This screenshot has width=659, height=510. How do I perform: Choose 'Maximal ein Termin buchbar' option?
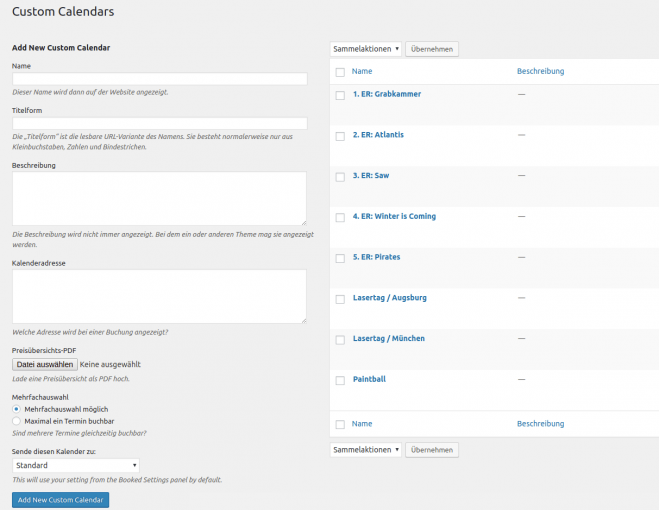click(16, 421)
